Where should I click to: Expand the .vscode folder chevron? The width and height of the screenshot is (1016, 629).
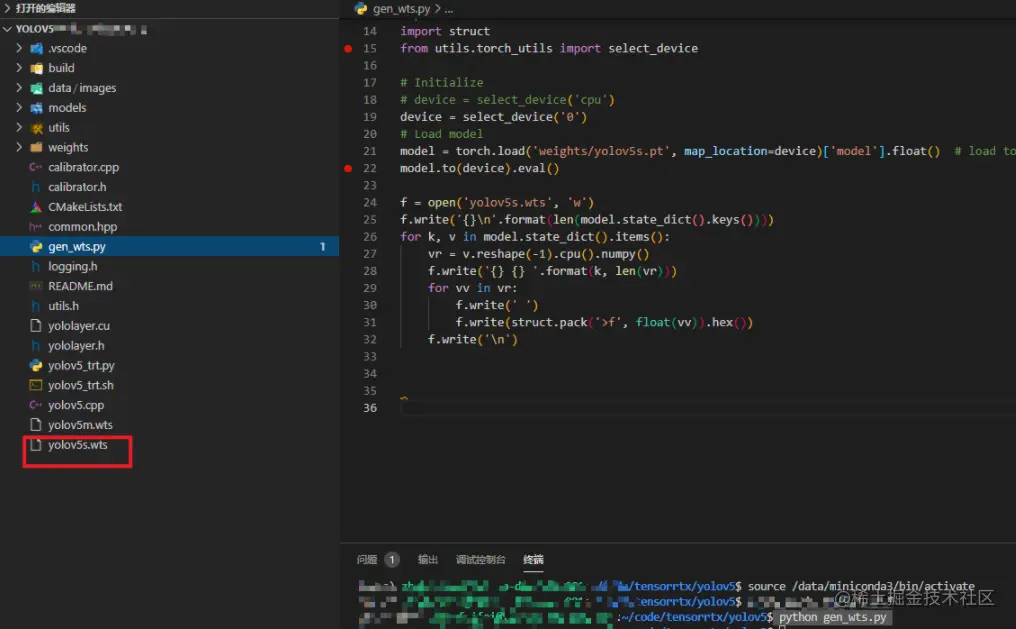19,48
